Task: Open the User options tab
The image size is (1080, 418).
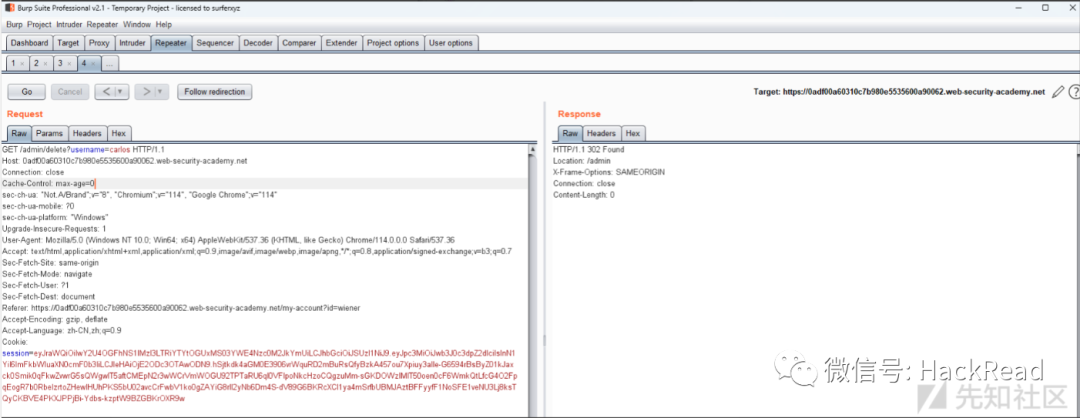Action: (451, 43)
